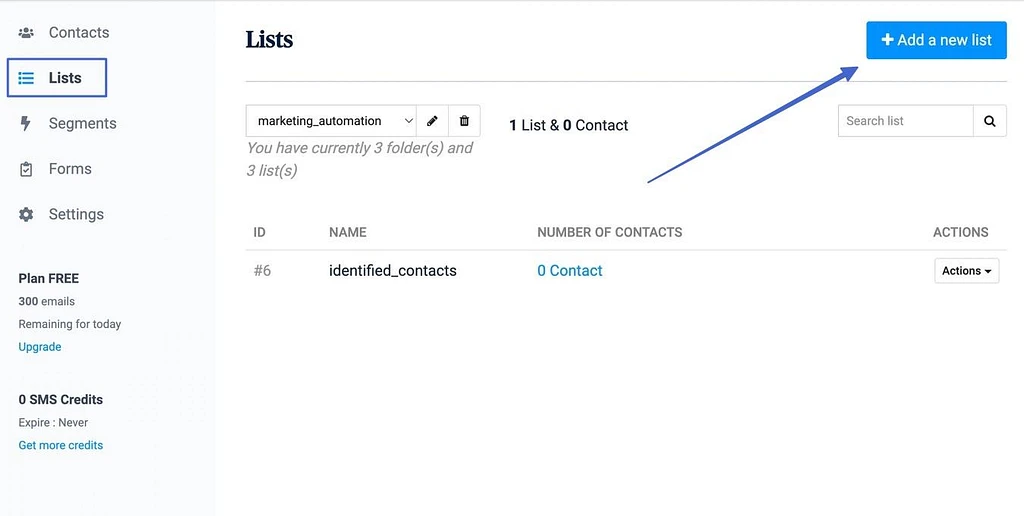Click the Upgrade plan link

click(x=40, y=347)
